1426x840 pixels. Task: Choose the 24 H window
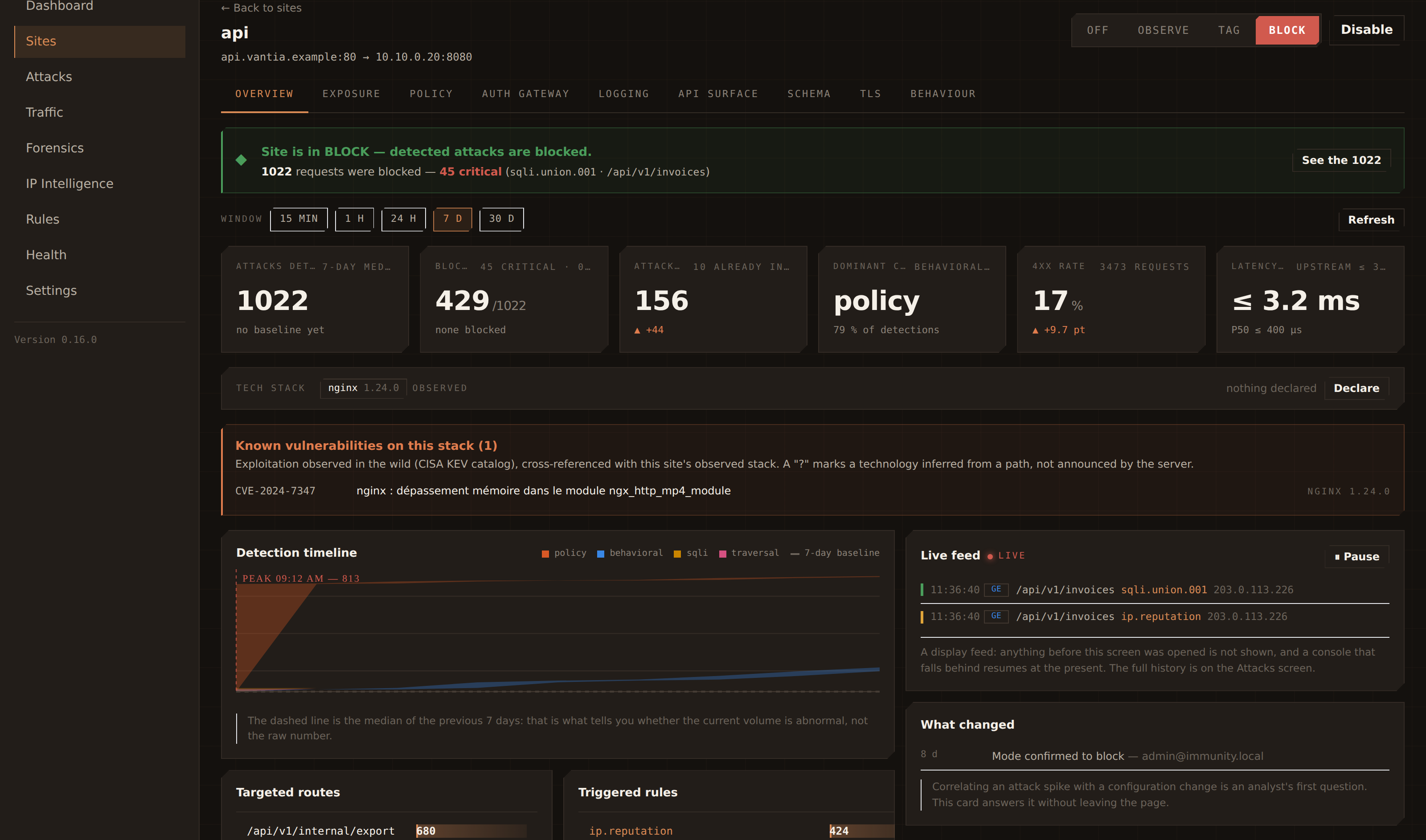tap(403, 219)
